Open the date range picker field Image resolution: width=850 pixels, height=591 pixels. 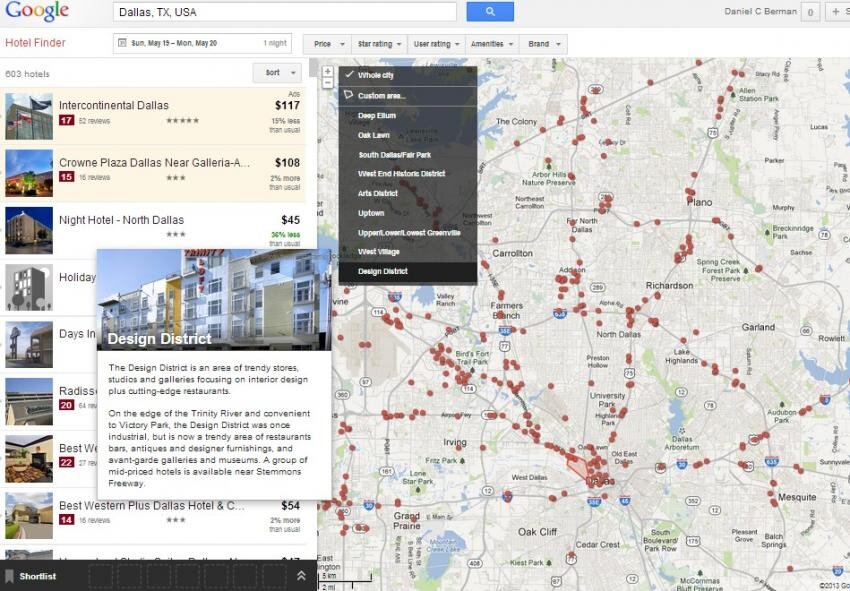(202, 43)
